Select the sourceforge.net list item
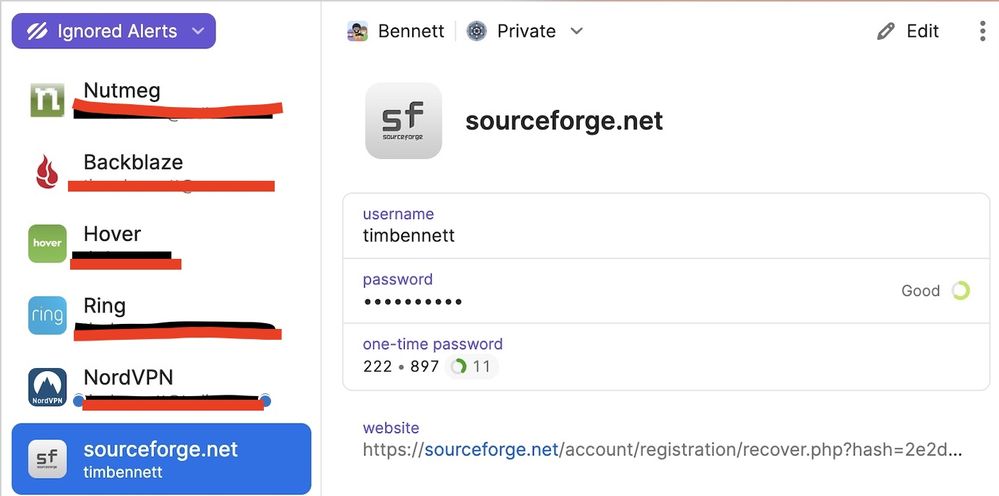The width and height of the screenshot is (999, 496). 160,459
